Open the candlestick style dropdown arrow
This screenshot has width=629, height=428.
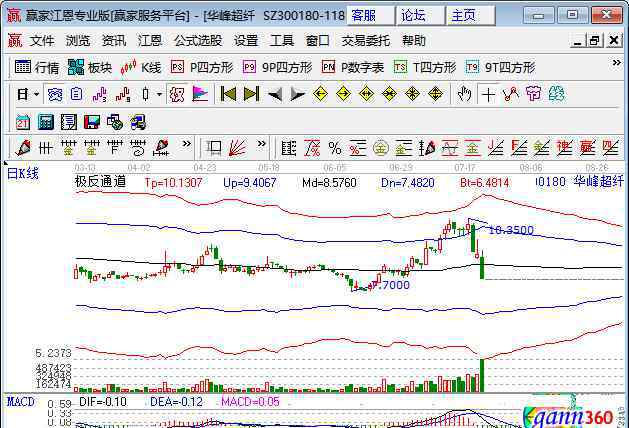click(x=159, y=94)
